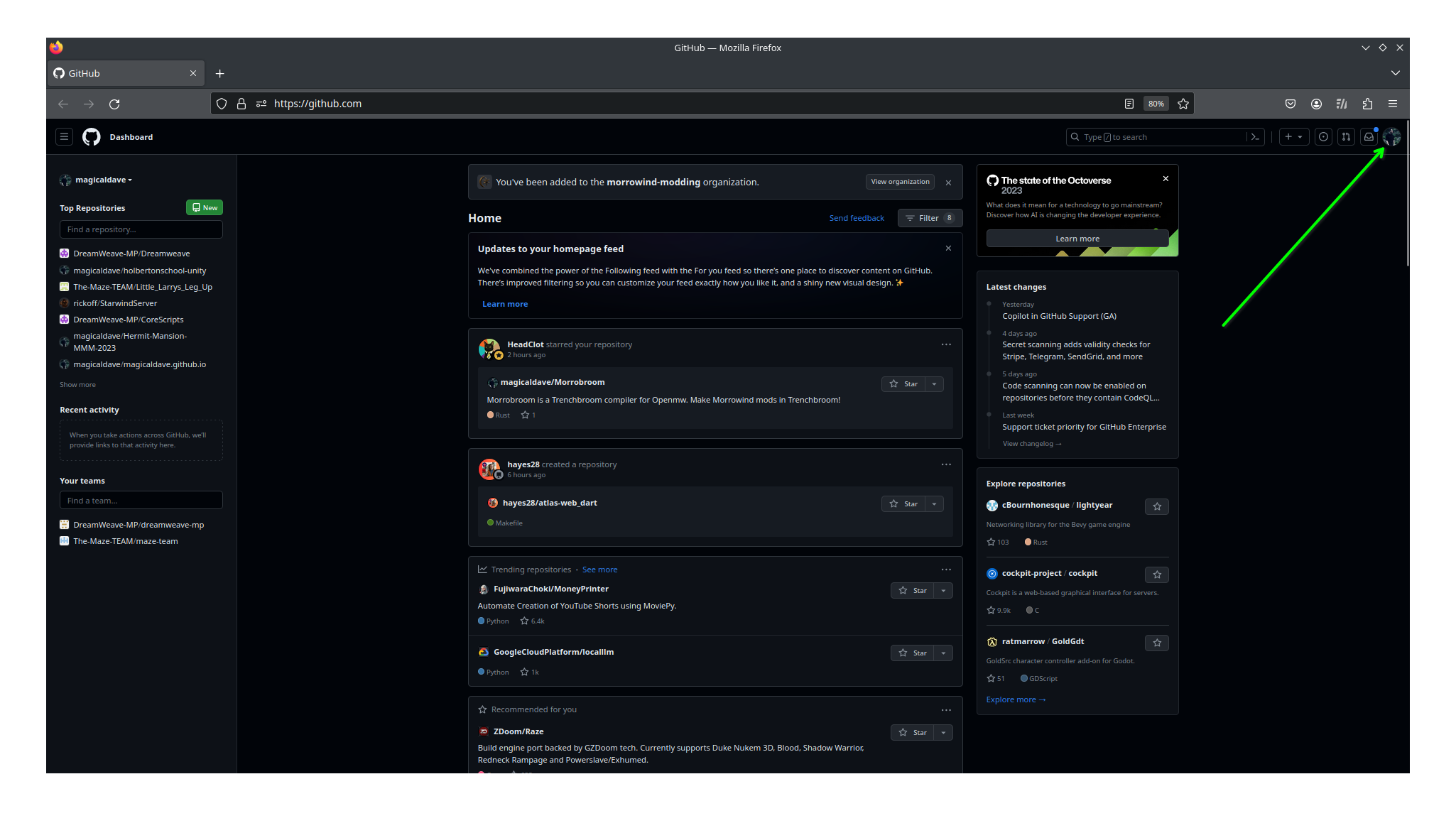Open the Create new plus dropdown
1456x828 pixels.
point(1294,137)
